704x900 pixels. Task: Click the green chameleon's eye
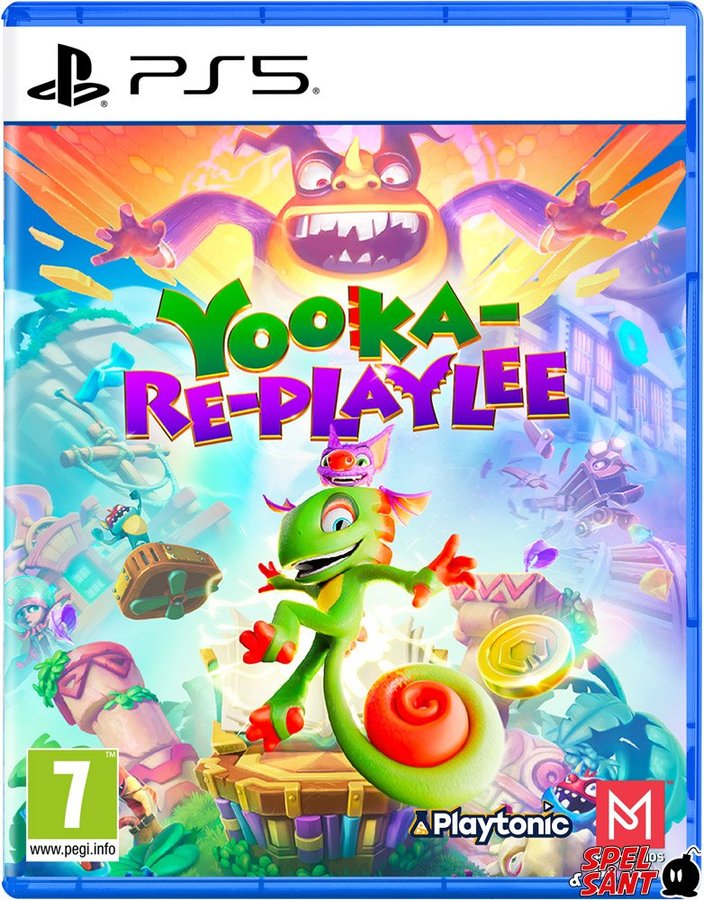point(337,517)
